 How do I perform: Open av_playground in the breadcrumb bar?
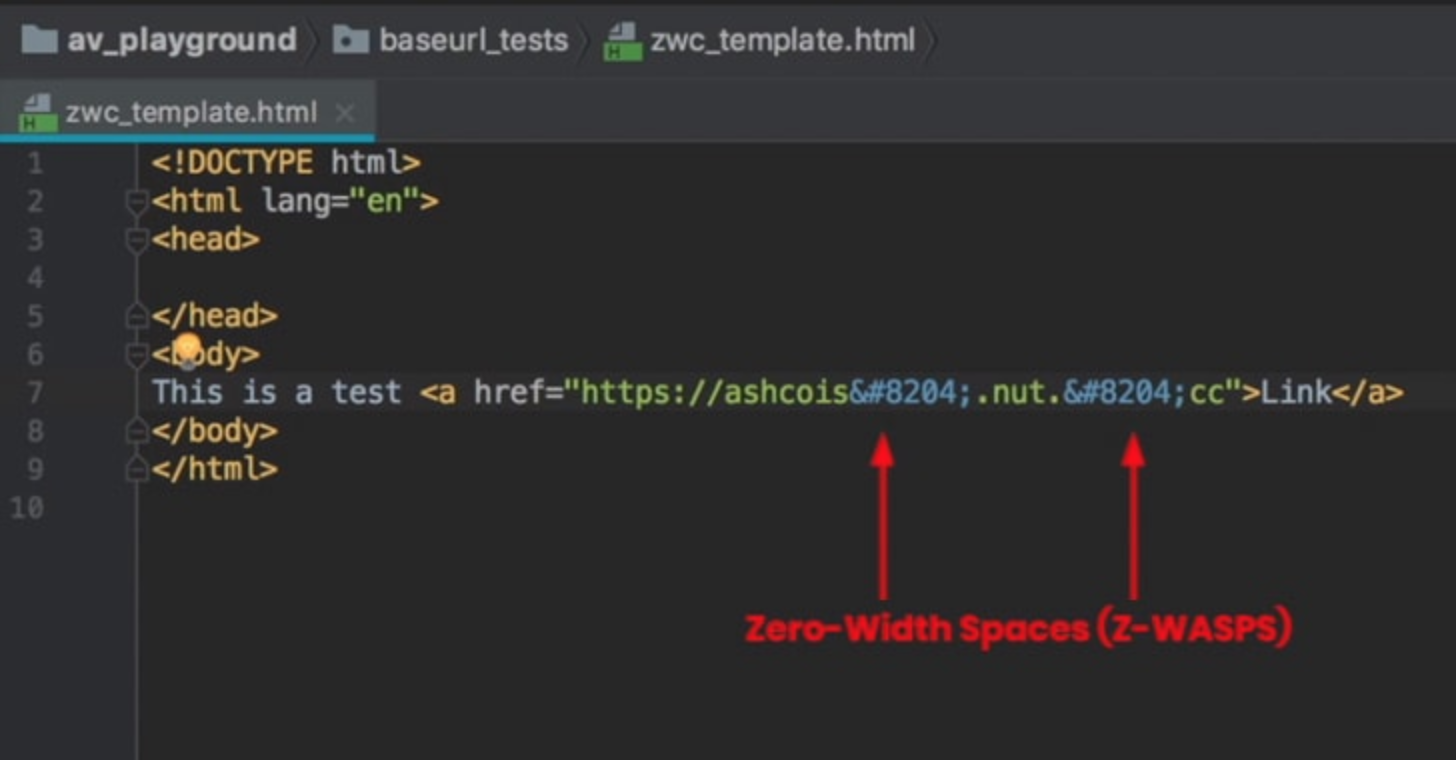pos(180,39)
